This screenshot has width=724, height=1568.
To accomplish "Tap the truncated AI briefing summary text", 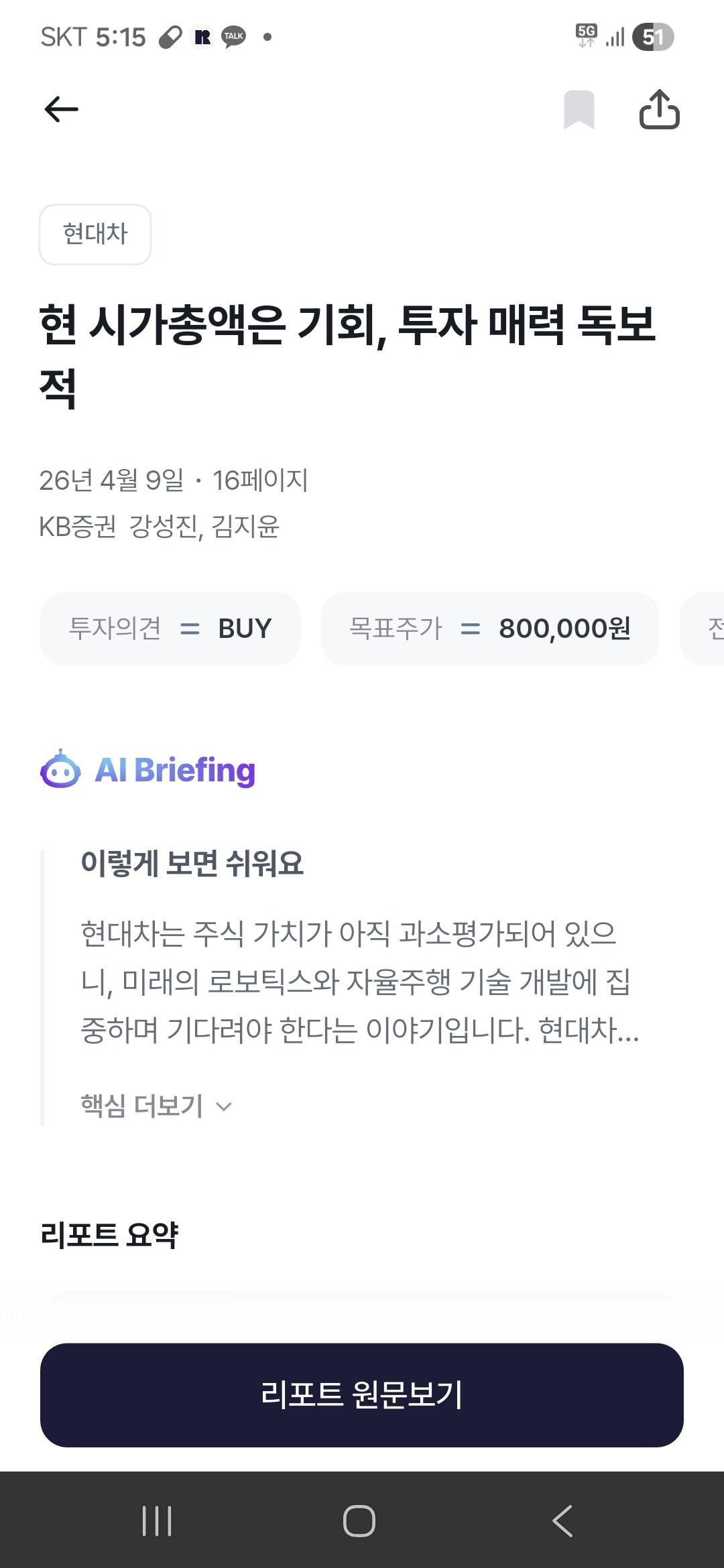I will (x=359, y=982).
